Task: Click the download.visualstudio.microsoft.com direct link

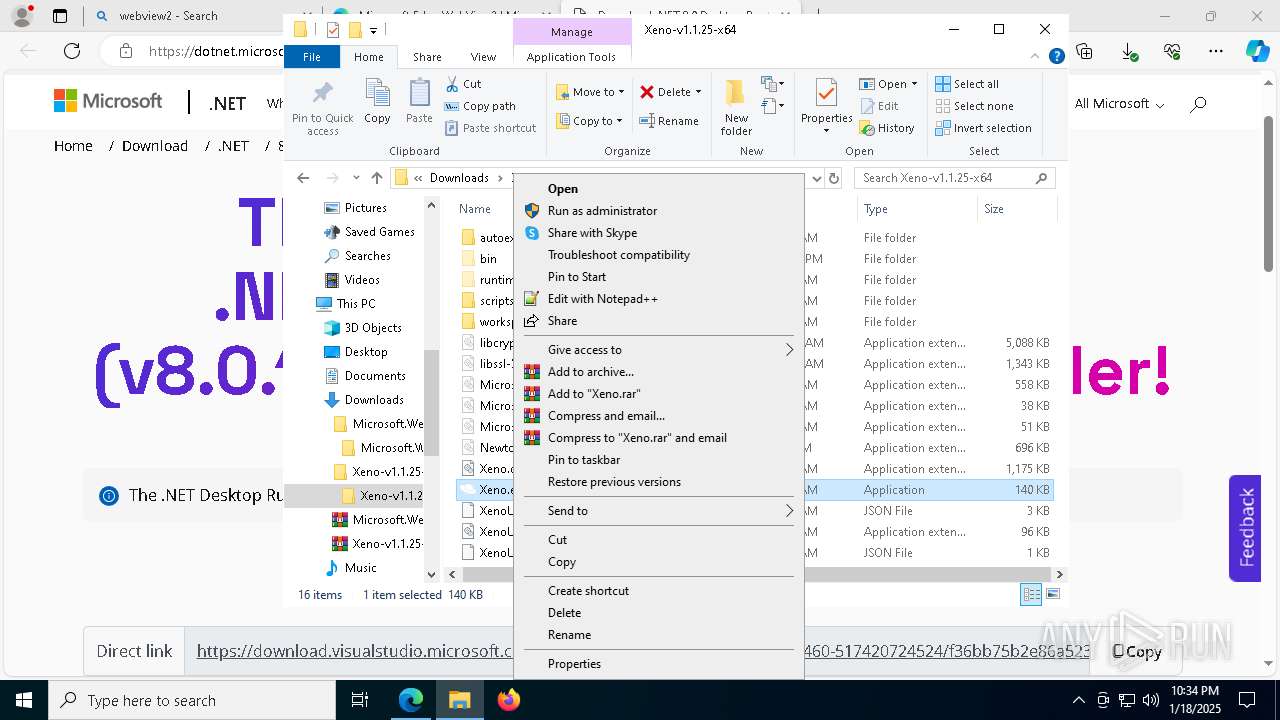Action: pyautogui.click(x=643, y=651)
